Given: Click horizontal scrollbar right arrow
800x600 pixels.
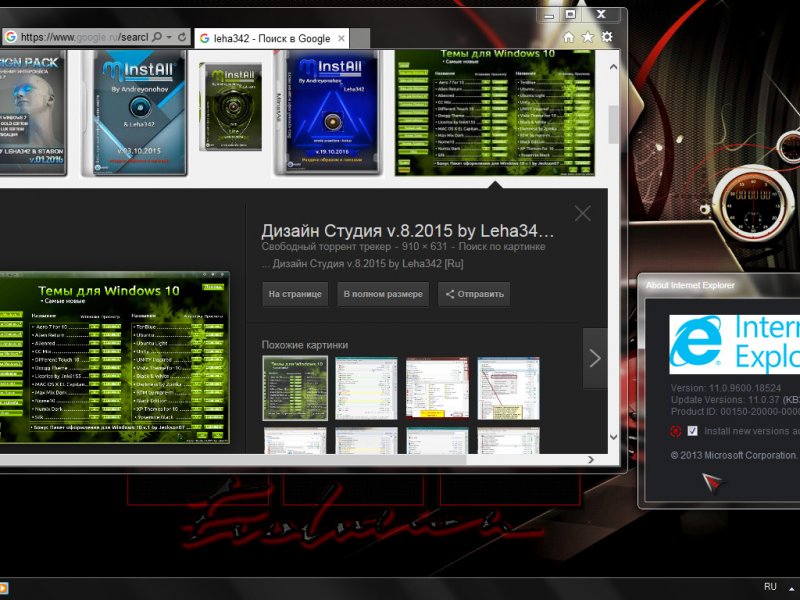Looking at the screenshot, I should pyautogui.click(x=591, y=460).
